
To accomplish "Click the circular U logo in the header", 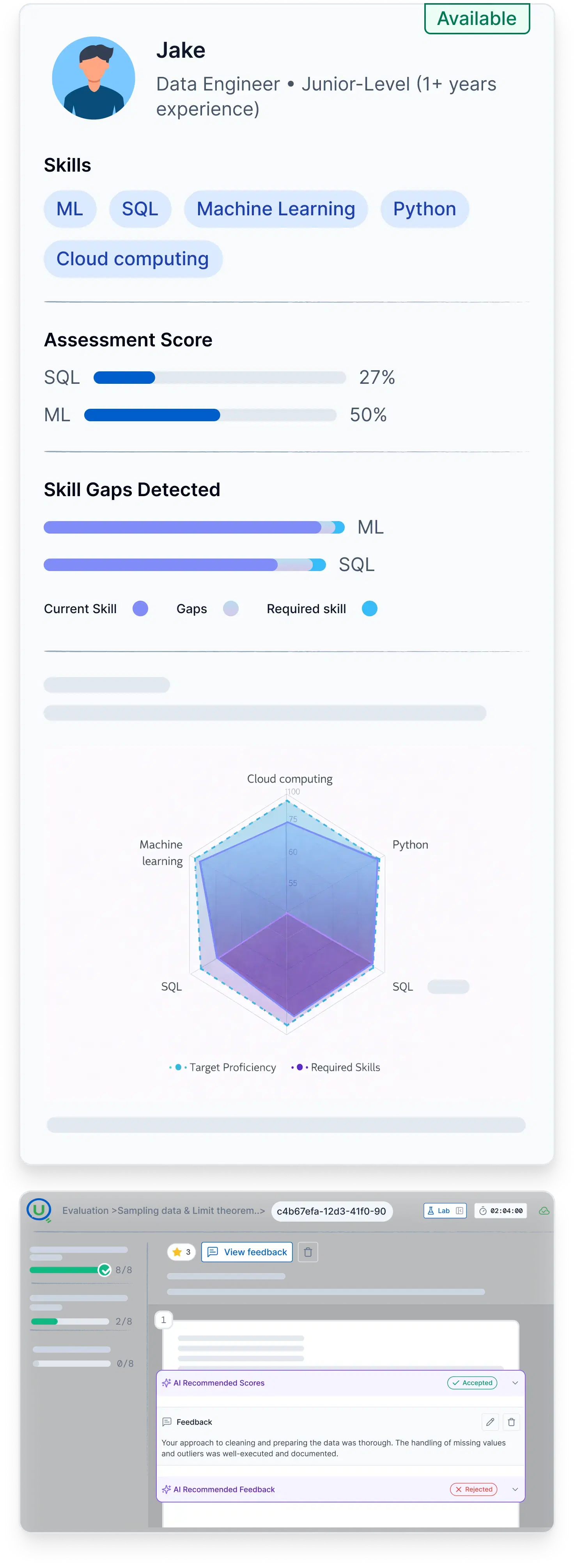I will pyautogui.click(x=38, y=1211).
